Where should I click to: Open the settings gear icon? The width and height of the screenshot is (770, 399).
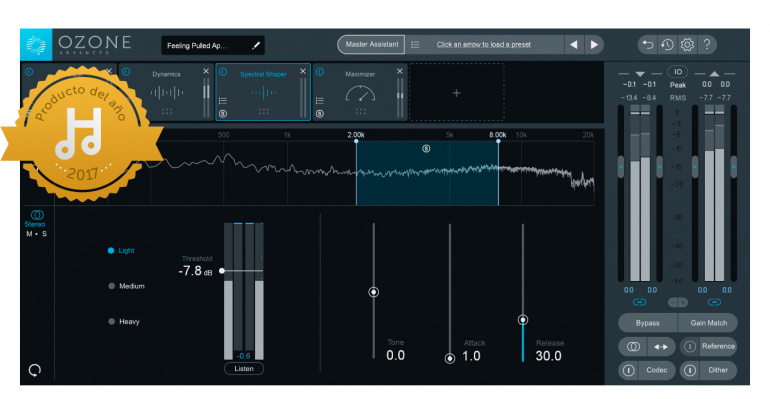pyautogui.click(x=687, y=45)
